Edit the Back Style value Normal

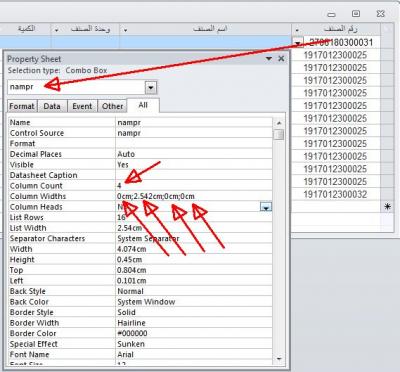point(194,291)
